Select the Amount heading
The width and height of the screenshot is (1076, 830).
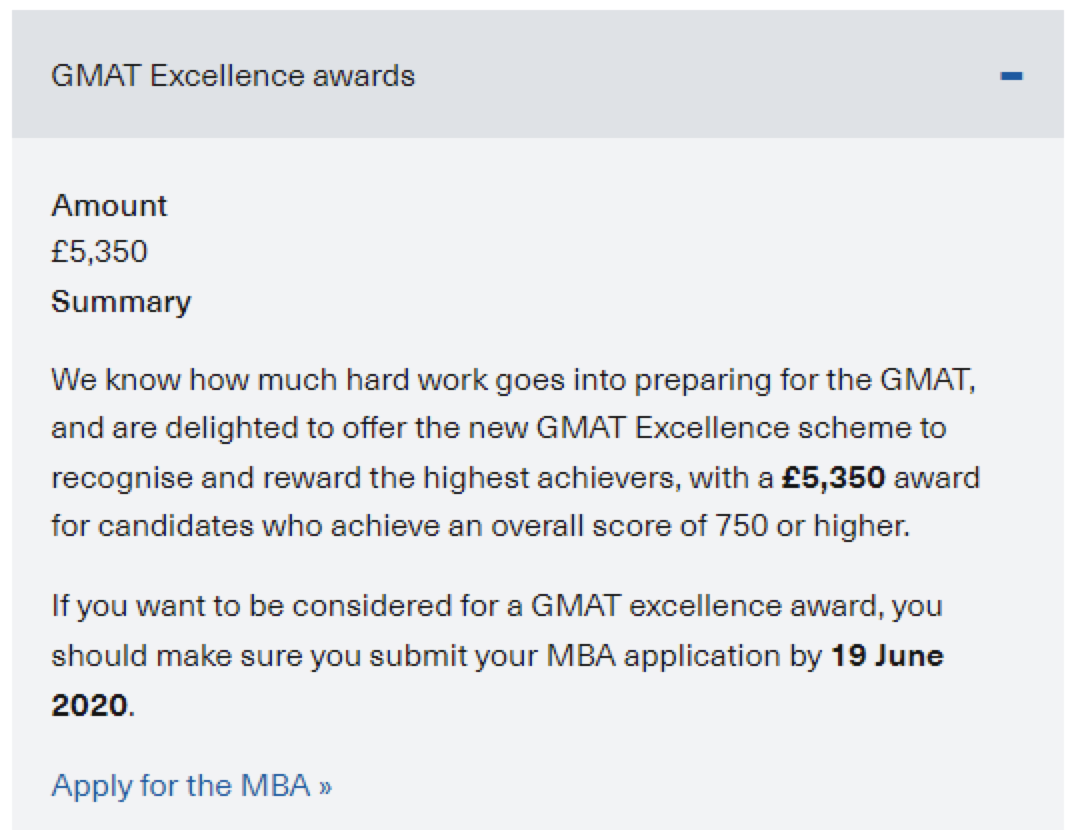tap(109, 205)
